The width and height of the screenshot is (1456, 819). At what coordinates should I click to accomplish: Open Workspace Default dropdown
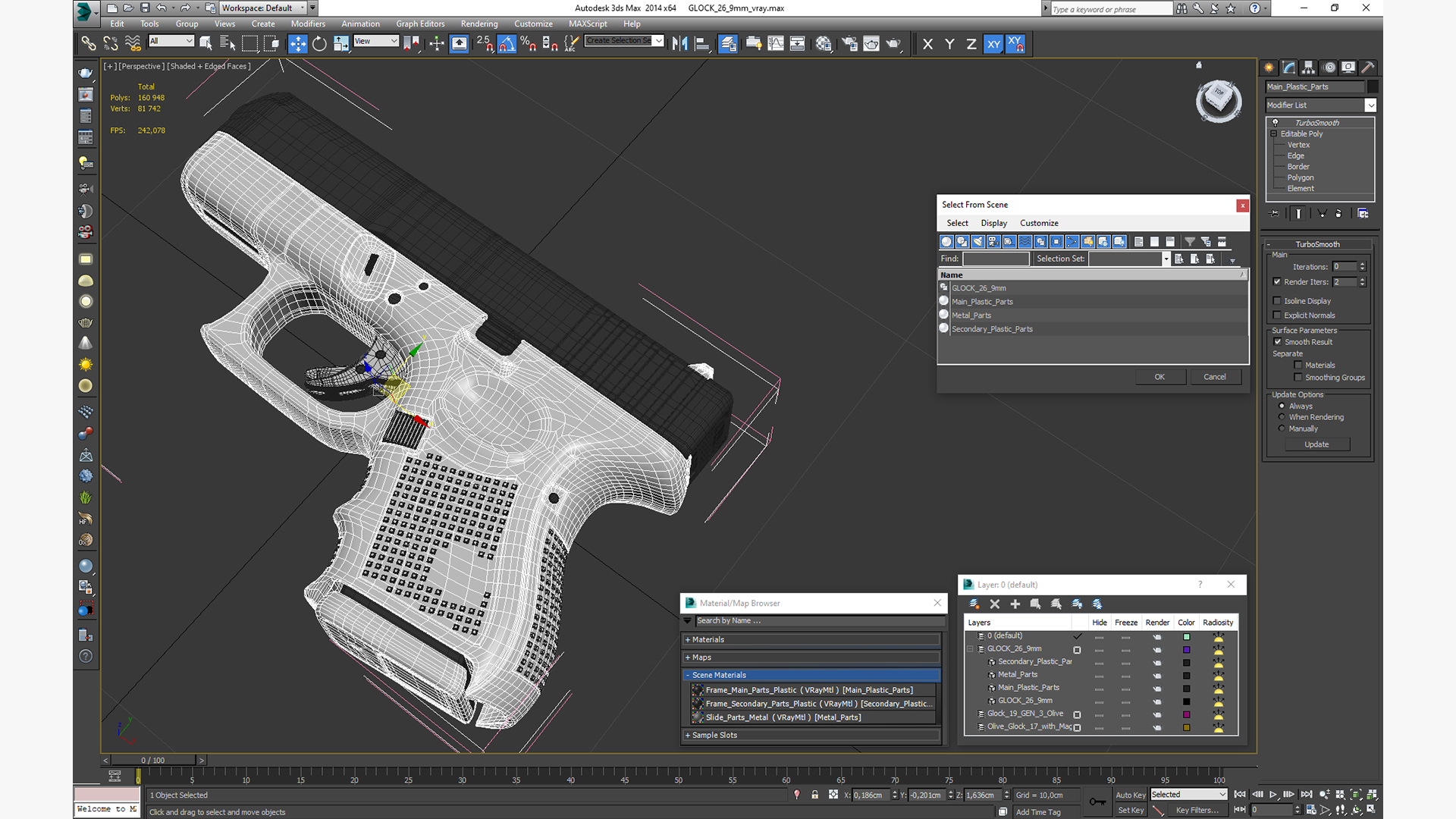pos(262,8)
